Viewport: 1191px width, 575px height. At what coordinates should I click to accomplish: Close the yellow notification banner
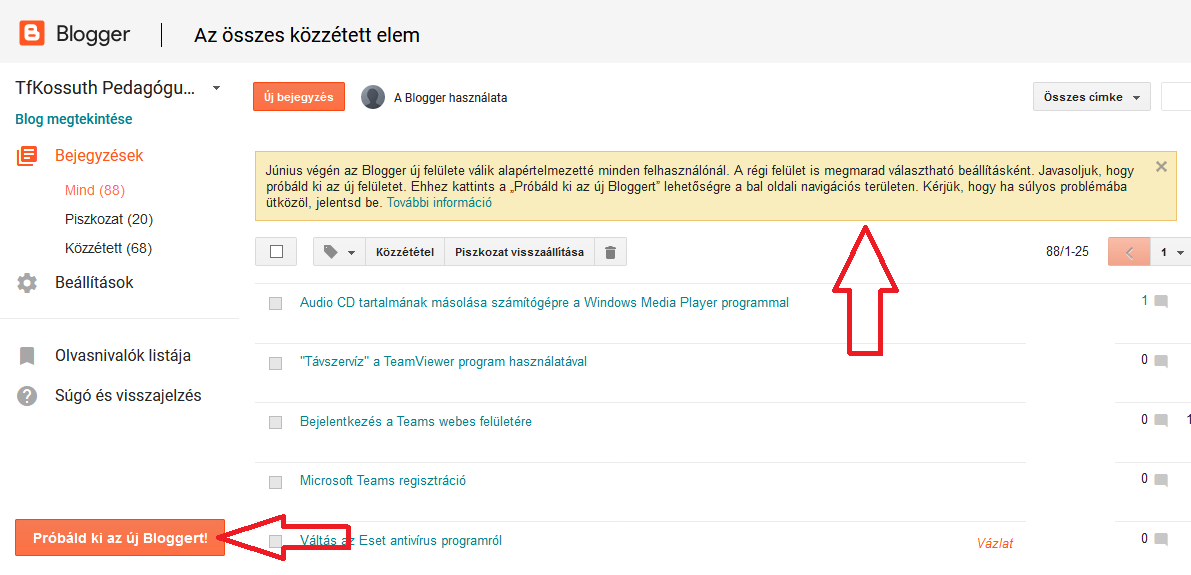(1161, 166)
